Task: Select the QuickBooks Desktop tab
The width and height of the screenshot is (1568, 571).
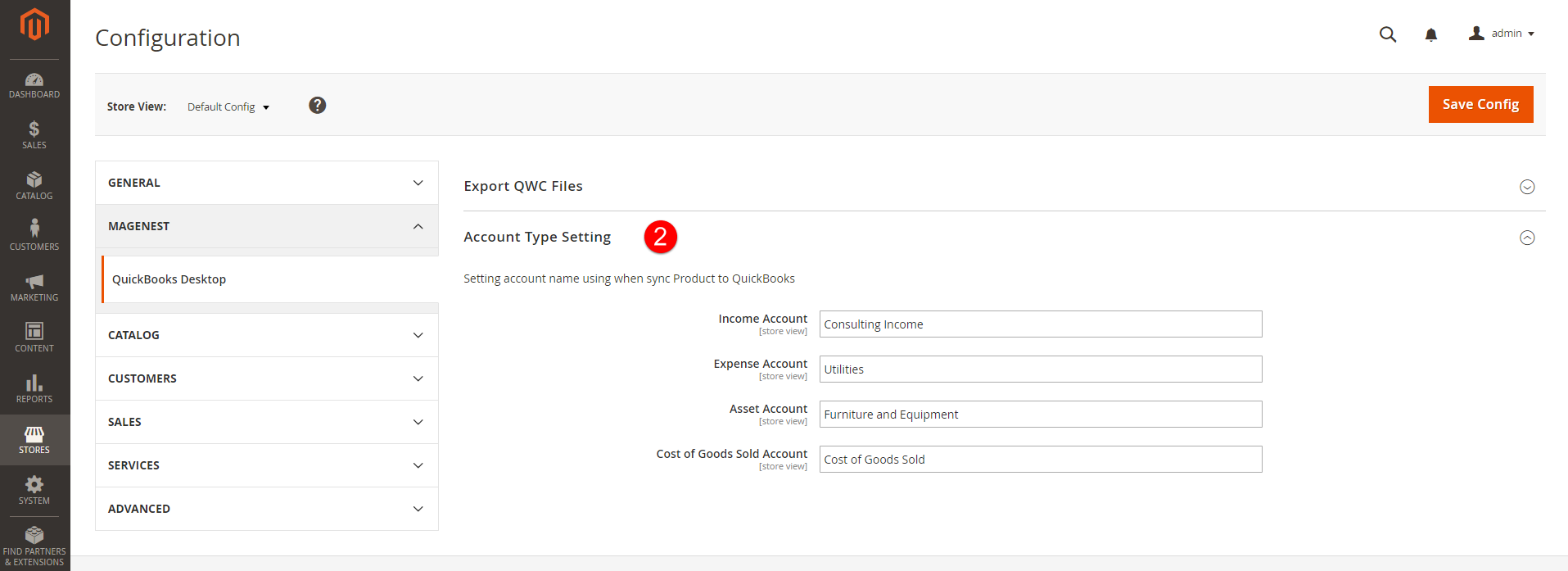Action: 169,279
